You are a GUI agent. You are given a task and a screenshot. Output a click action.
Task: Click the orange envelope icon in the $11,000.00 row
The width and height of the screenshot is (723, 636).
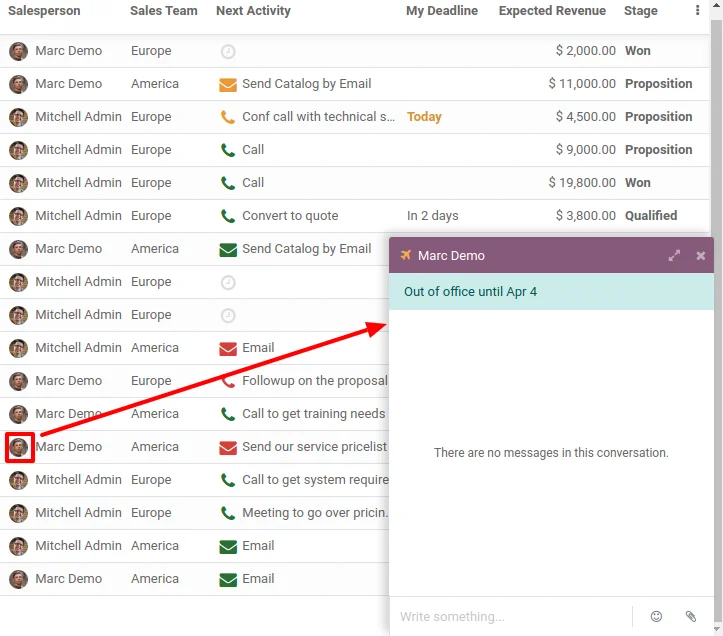click(x=228, y=84)
